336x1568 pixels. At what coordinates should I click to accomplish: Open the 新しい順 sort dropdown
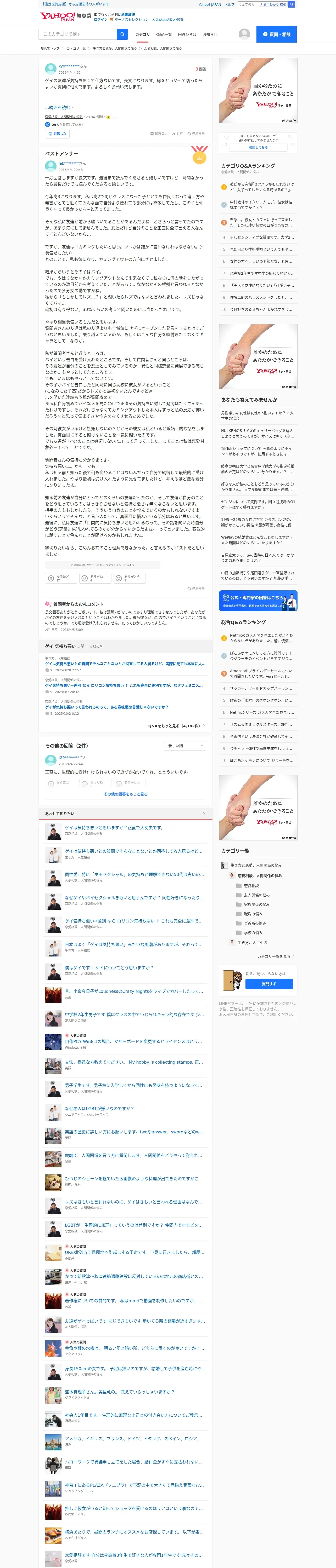coord(185,746)
